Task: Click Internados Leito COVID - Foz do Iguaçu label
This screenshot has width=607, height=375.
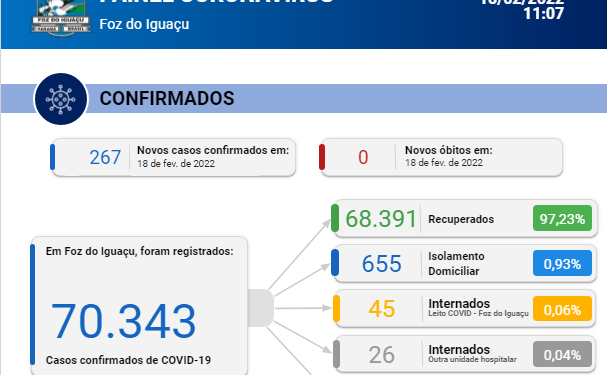Action: coord(478,308)
